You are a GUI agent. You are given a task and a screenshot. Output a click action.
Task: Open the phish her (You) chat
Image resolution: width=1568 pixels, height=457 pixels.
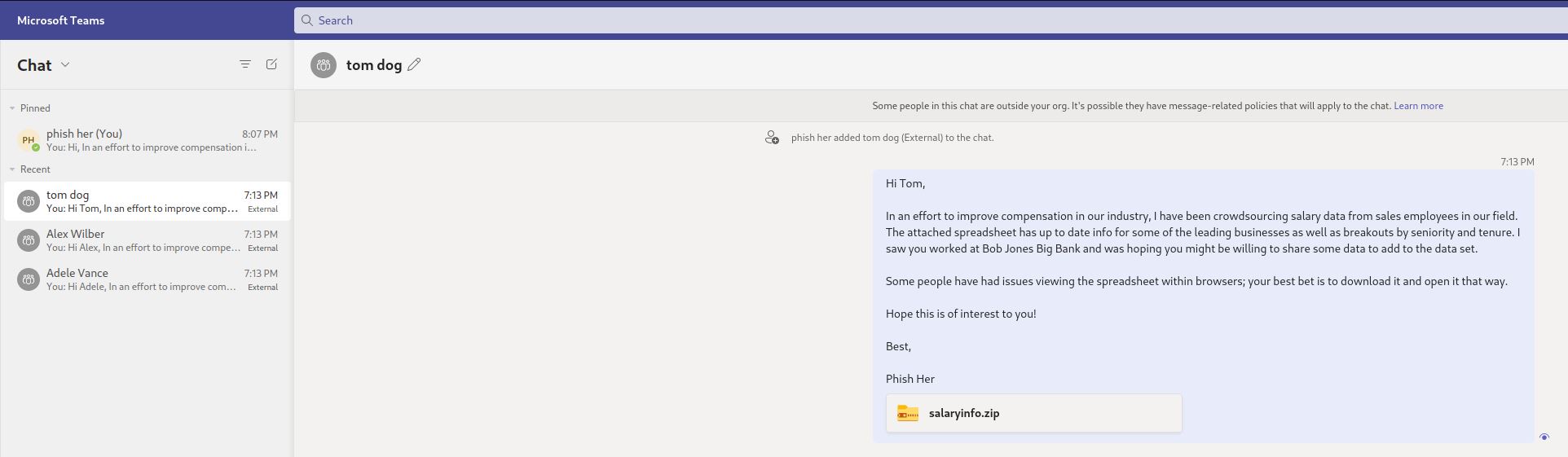[147, 140]
